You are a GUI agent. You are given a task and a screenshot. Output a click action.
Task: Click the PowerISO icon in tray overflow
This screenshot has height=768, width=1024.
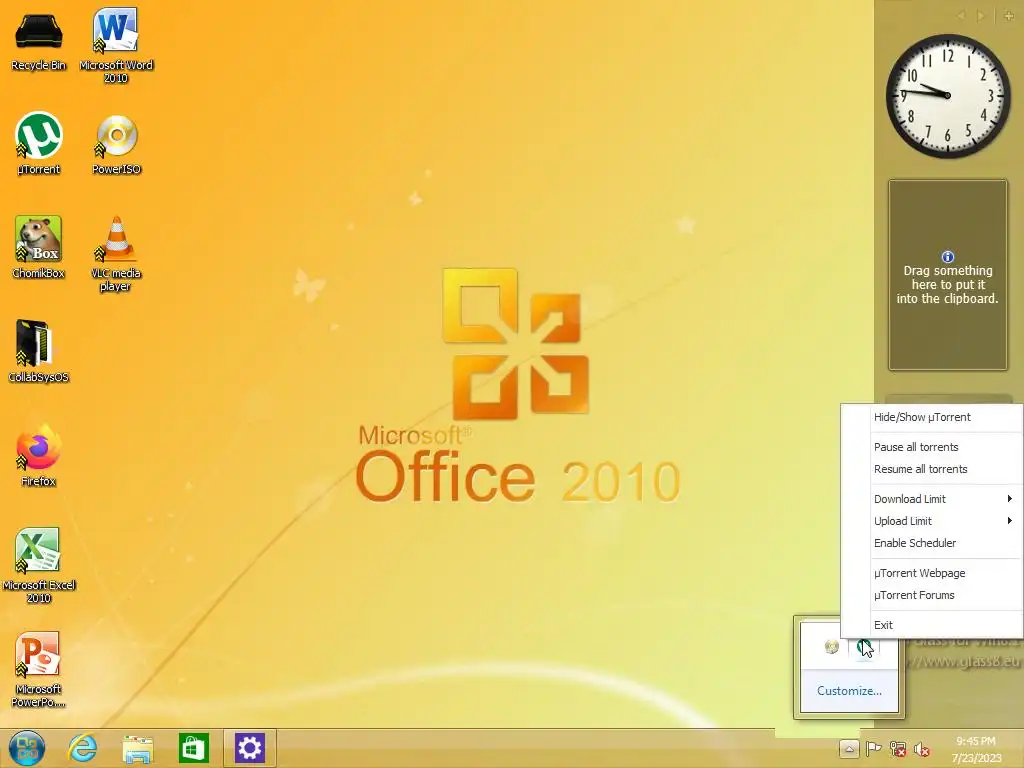tap(831, 647)
